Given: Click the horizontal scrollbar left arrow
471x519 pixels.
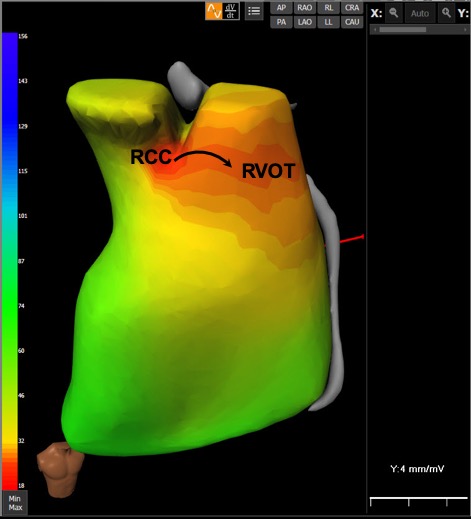Looking at the screenshot, I should tap(375, 30).
